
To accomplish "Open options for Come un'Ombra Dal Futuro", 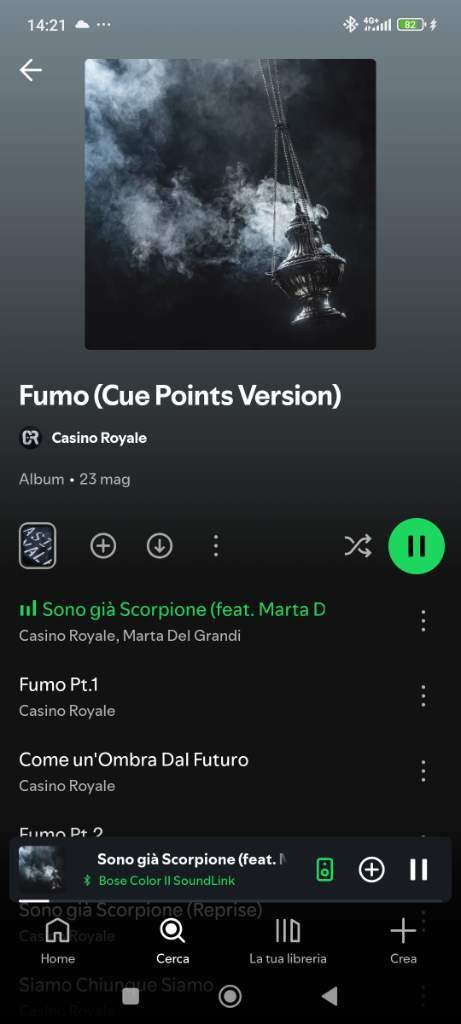I will coord(423,771).
